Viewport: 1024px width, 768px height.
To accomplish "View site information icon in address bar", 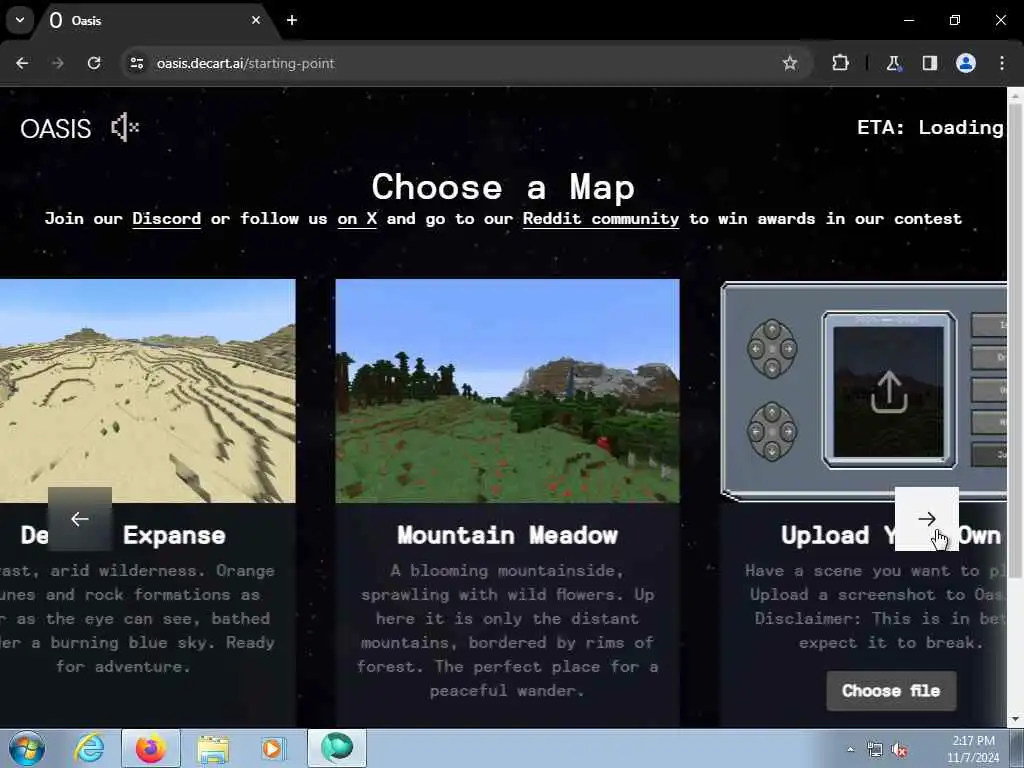I will 136,63.
